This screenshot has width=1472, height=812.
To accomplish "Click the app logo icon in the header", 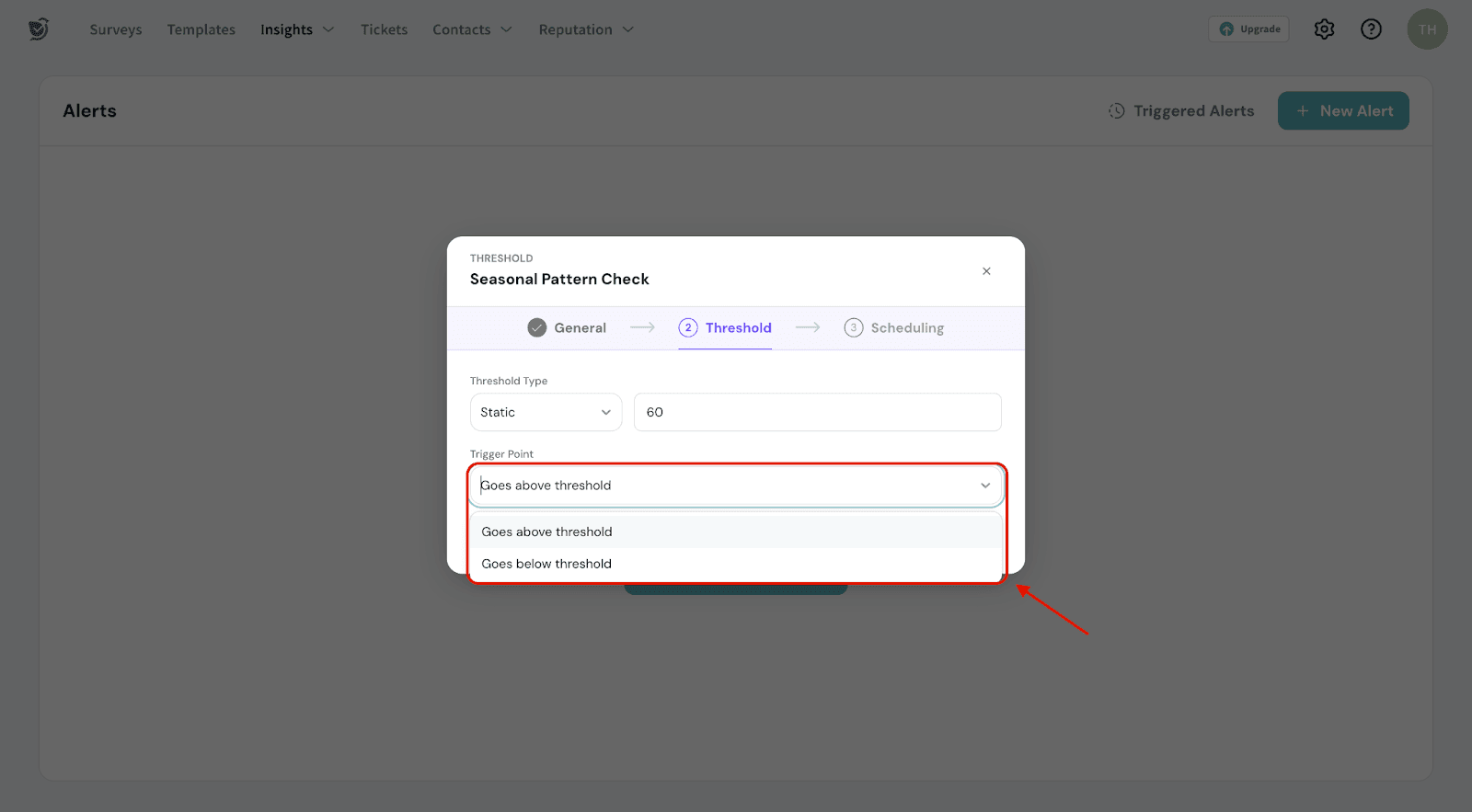I will (38, 29).
